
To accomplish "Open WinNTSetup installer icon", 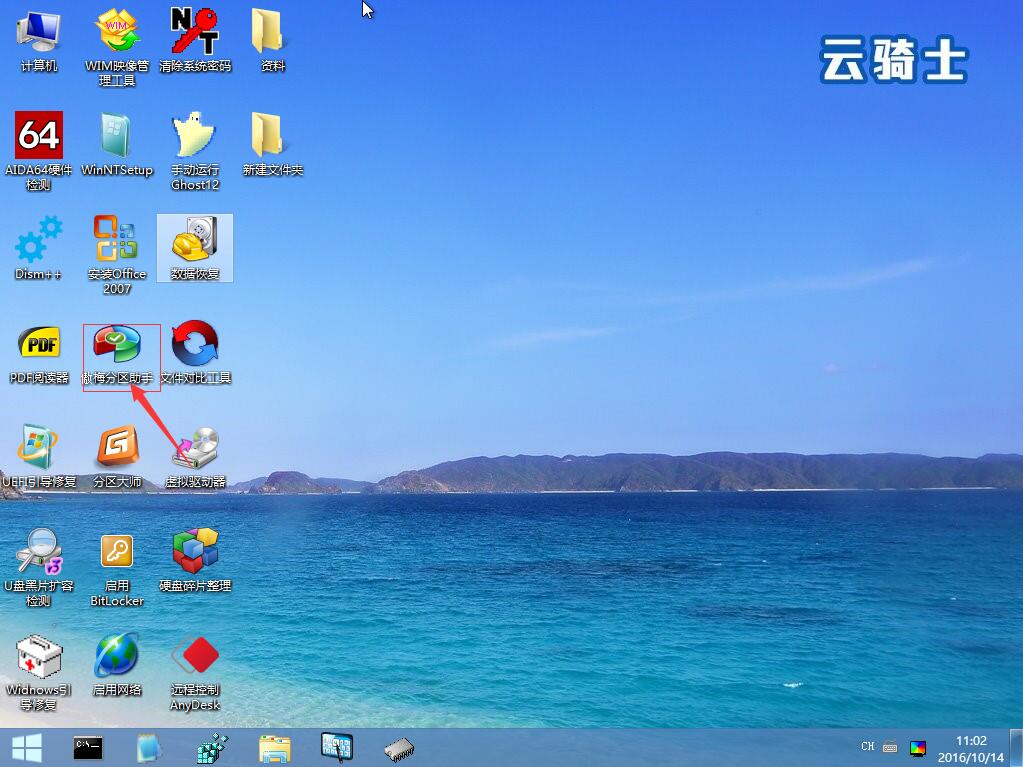I will [117, 145].
